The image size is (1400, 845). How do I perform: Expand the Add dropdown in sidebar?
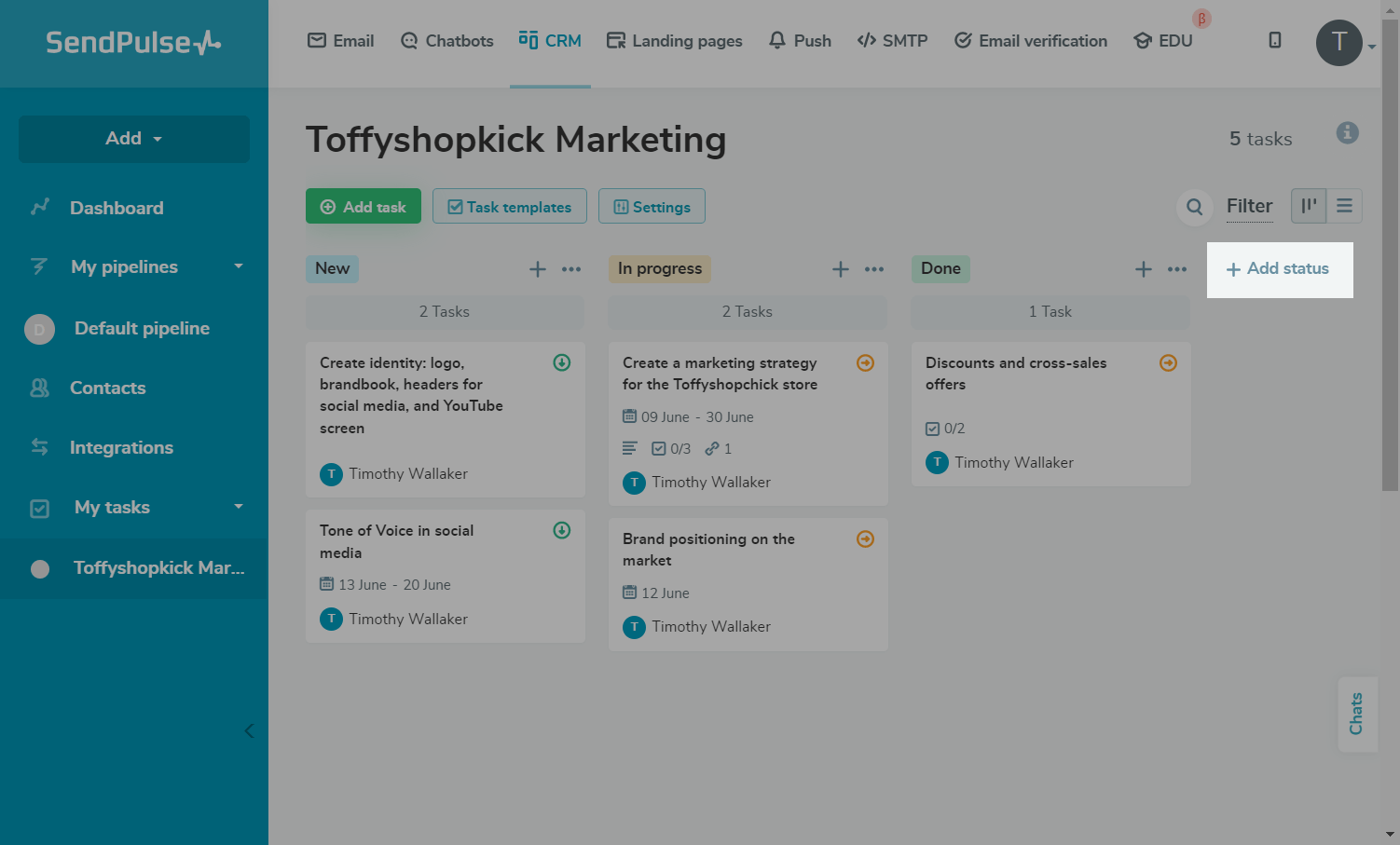click(x=134, y=139)
